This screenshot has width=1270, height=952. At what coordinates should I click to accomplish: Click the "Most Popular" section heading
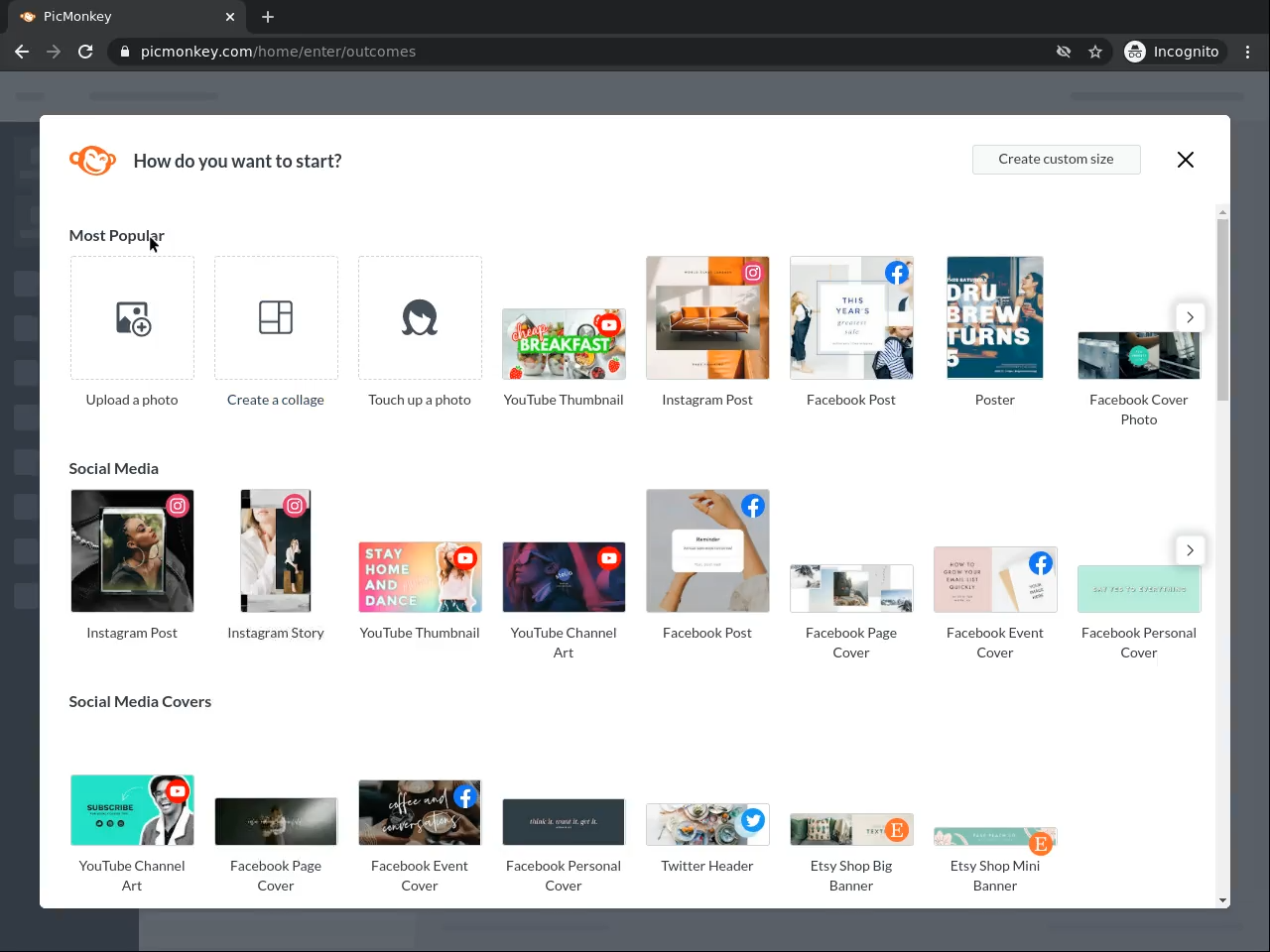117,235
